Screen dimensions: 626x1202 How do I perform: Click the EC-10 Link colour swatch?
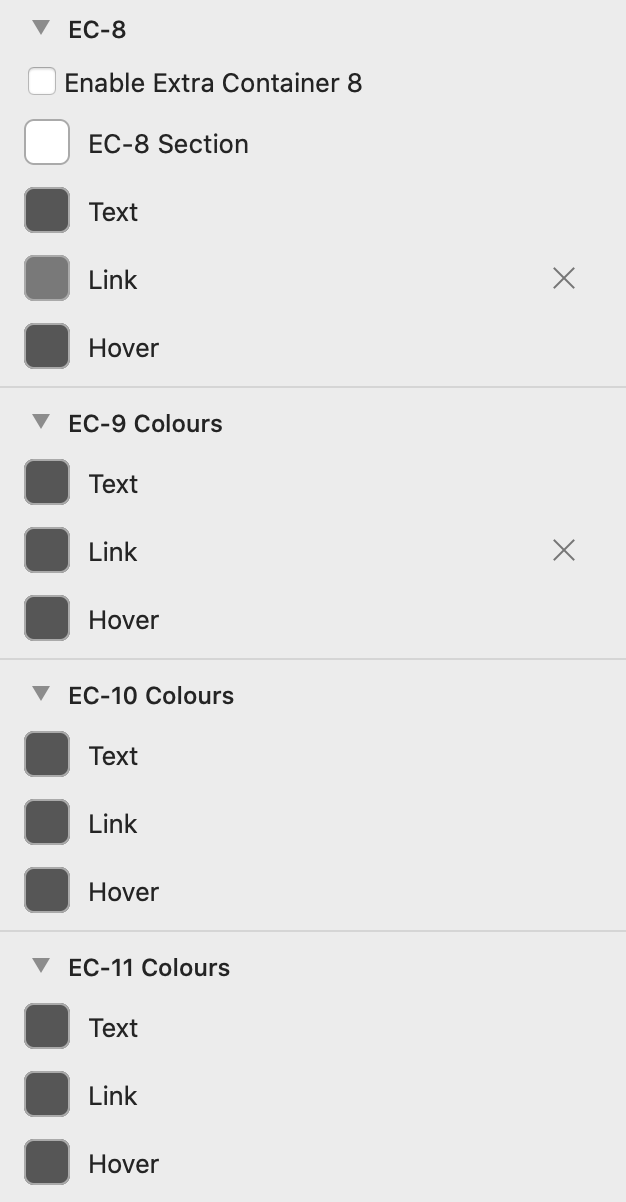[47, 823]
